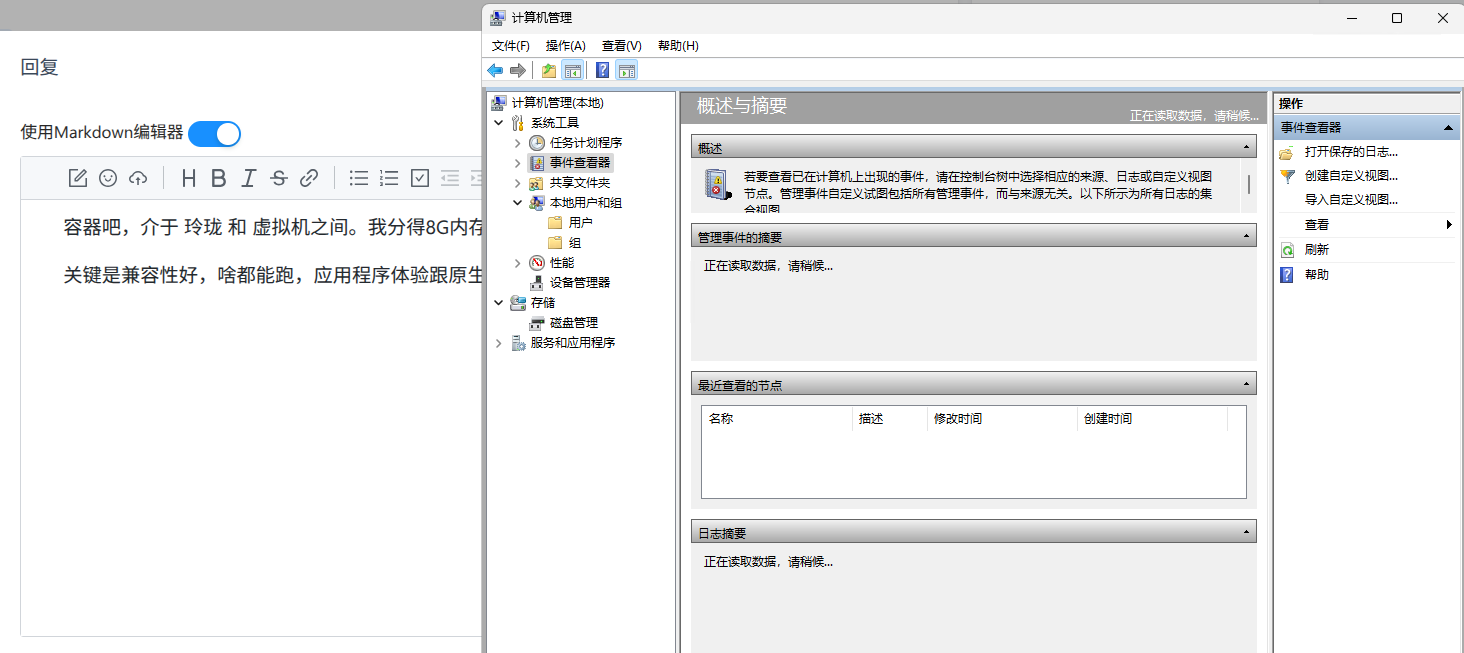Image resolution: width=1464 pixels, height=653 pixels.
Task: Apply italic formatting in the reply editor
Action: click(249, 178)
